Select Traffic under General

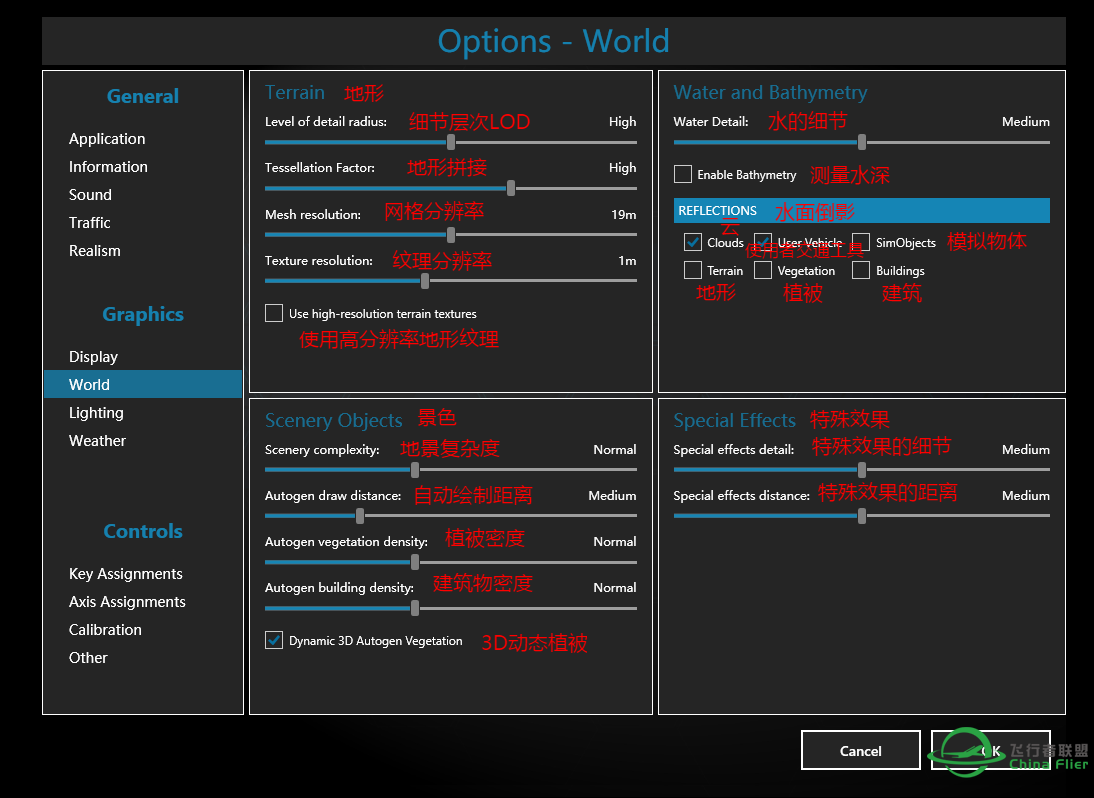click(89, 222)
